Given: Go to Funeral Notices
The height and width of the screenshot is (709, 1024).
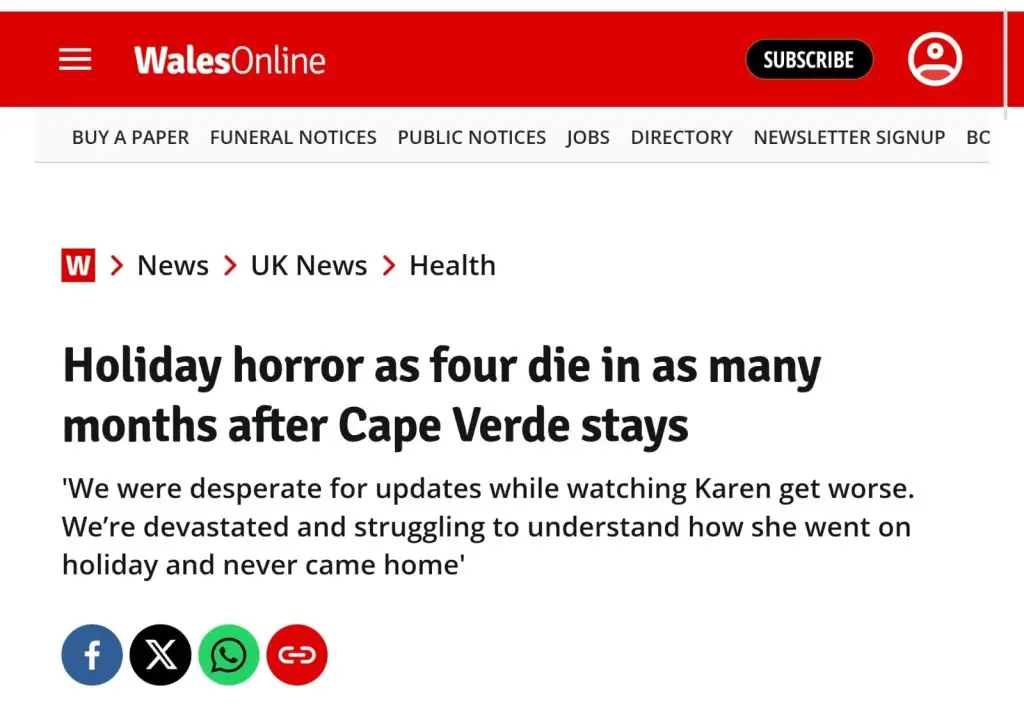Looking at the screenshot, I should coord(293,137).
